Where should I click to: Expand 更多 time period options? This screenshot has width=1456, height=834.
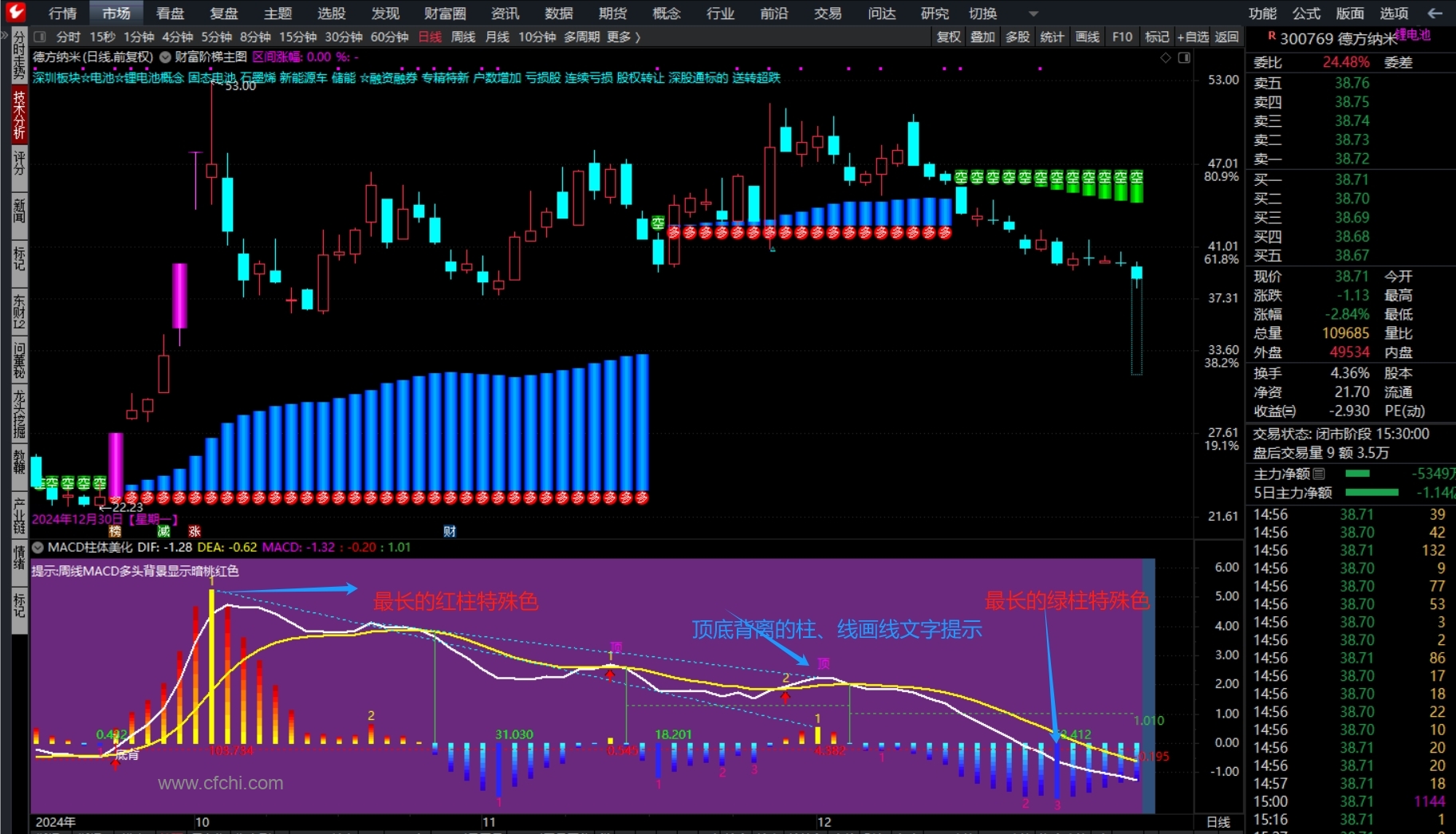click(x=624, y=37)
